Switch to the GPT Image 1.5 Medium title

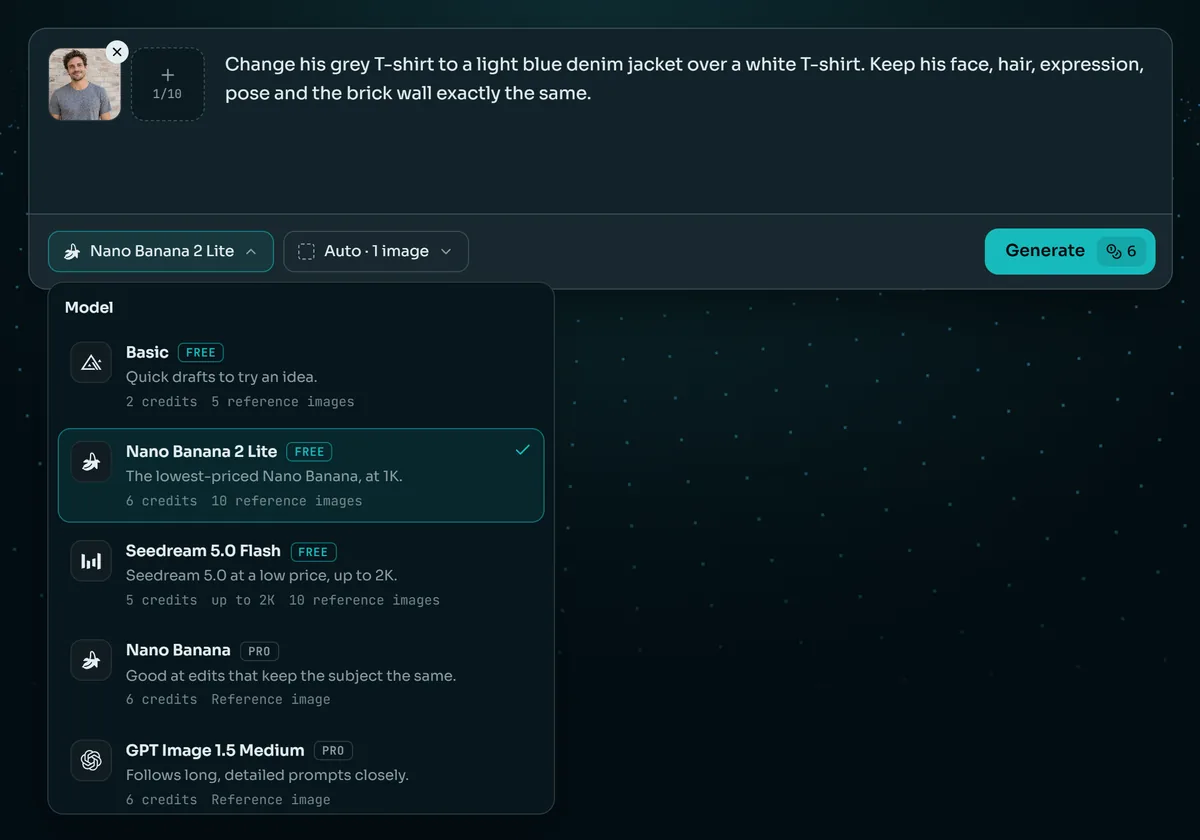point(215,750)
